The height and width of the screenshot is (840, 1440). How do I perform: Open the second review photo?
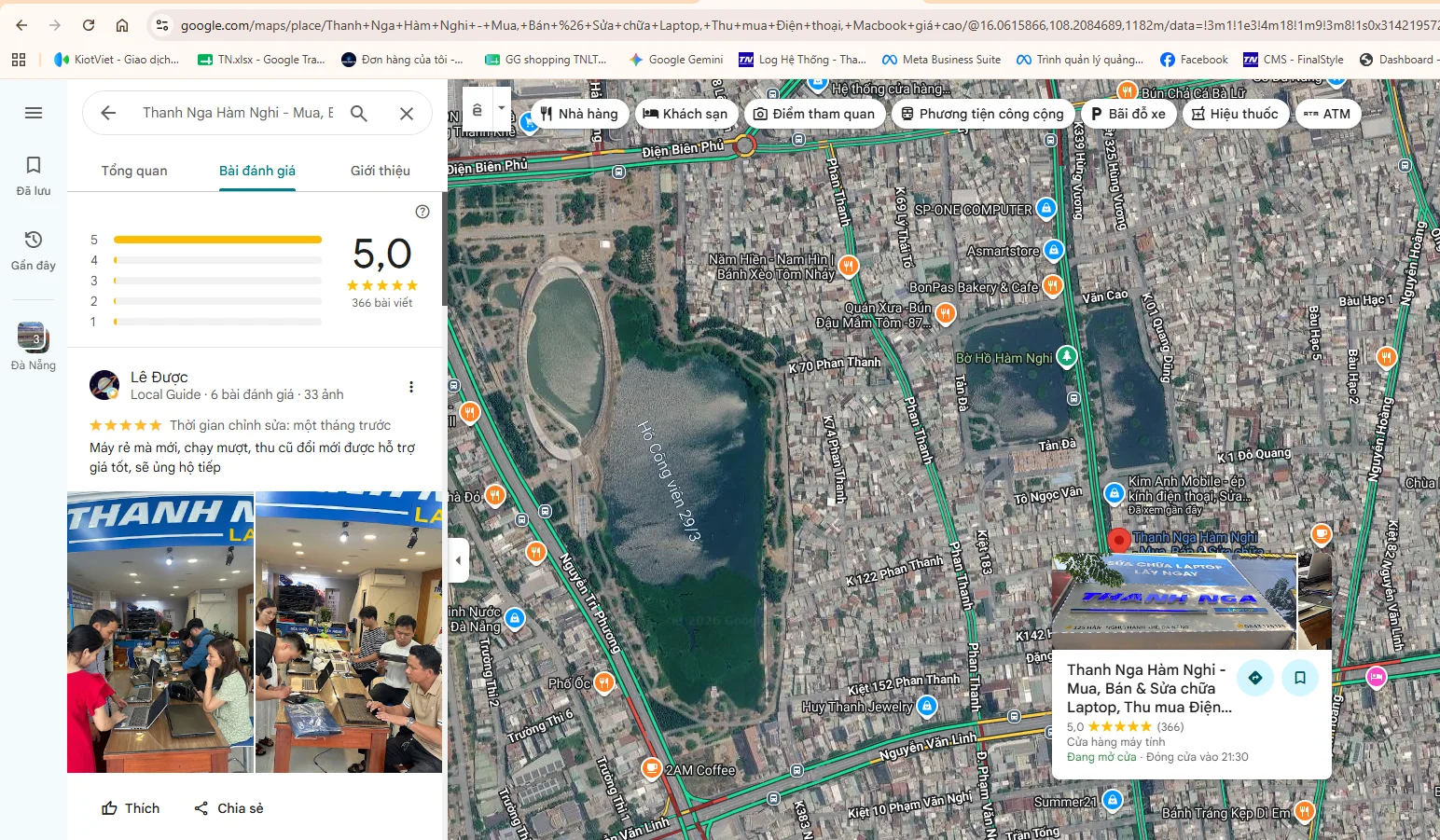point(349,632)
